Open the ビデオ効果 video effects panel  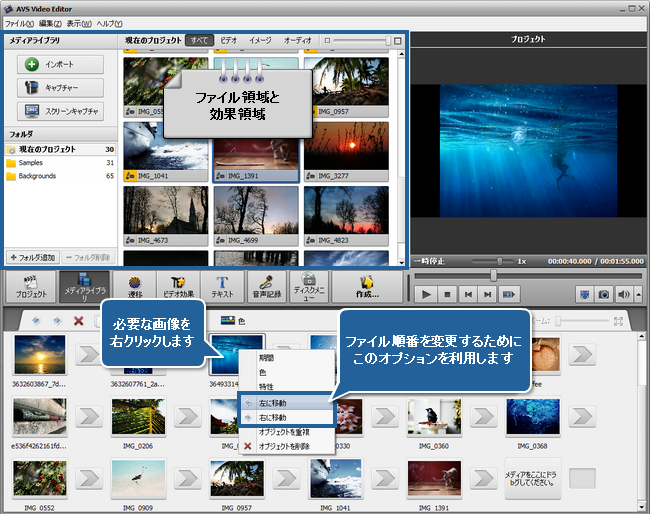click(x=180, y=288)
